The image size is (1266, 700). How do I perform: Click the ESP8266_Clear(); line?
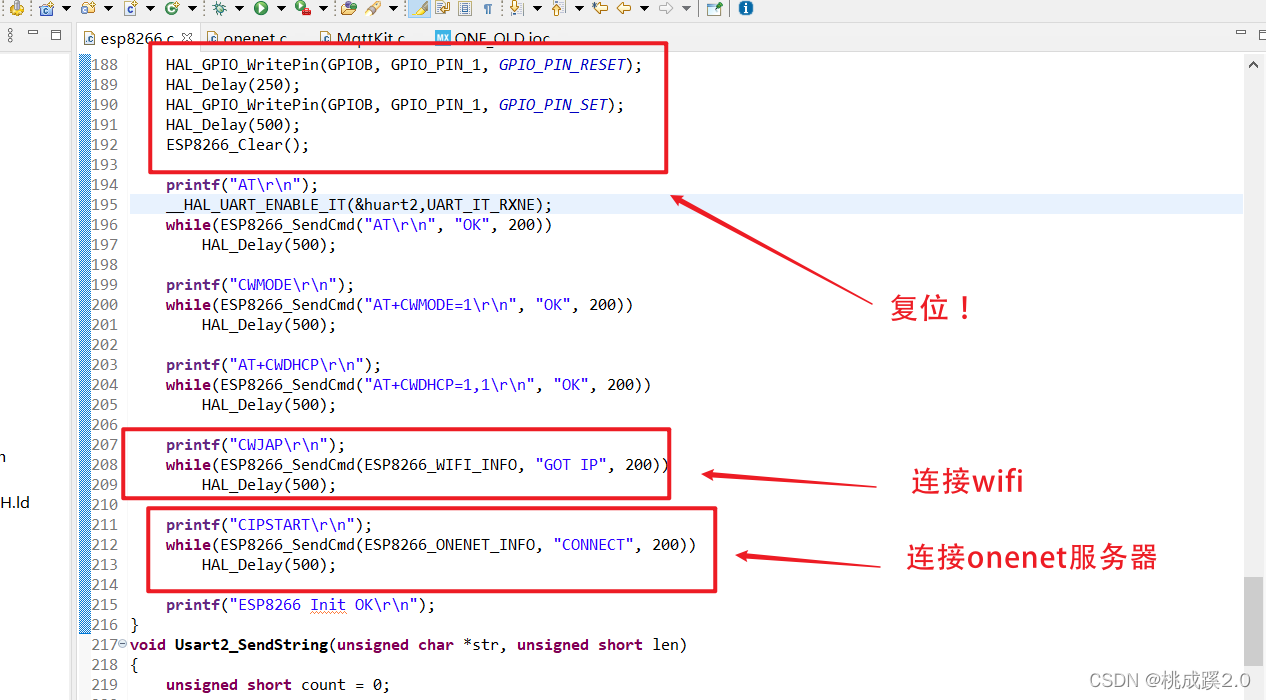[238, 145]
